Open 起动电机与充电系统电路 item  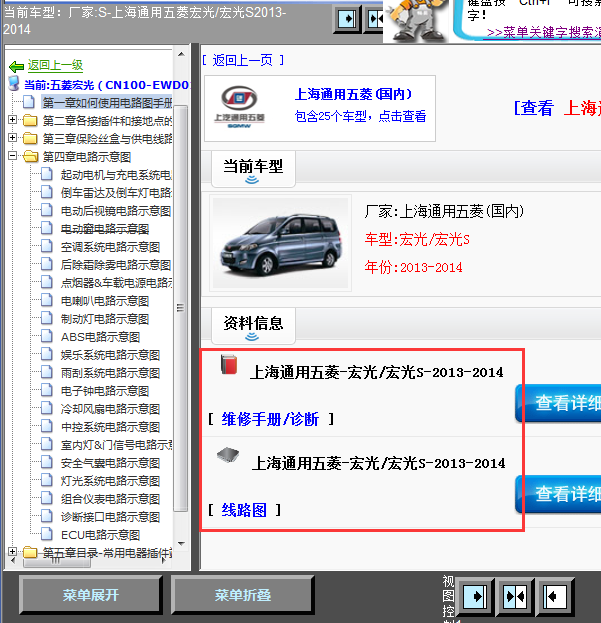[116, 175]
